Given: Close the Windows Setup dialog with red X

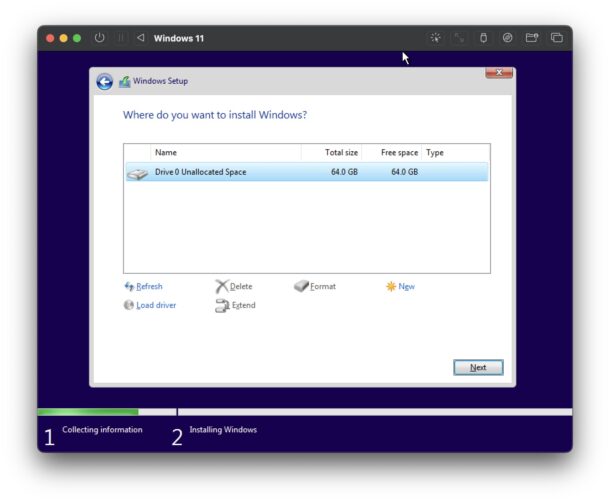Looking at the screenshot, I should [499, 73].
